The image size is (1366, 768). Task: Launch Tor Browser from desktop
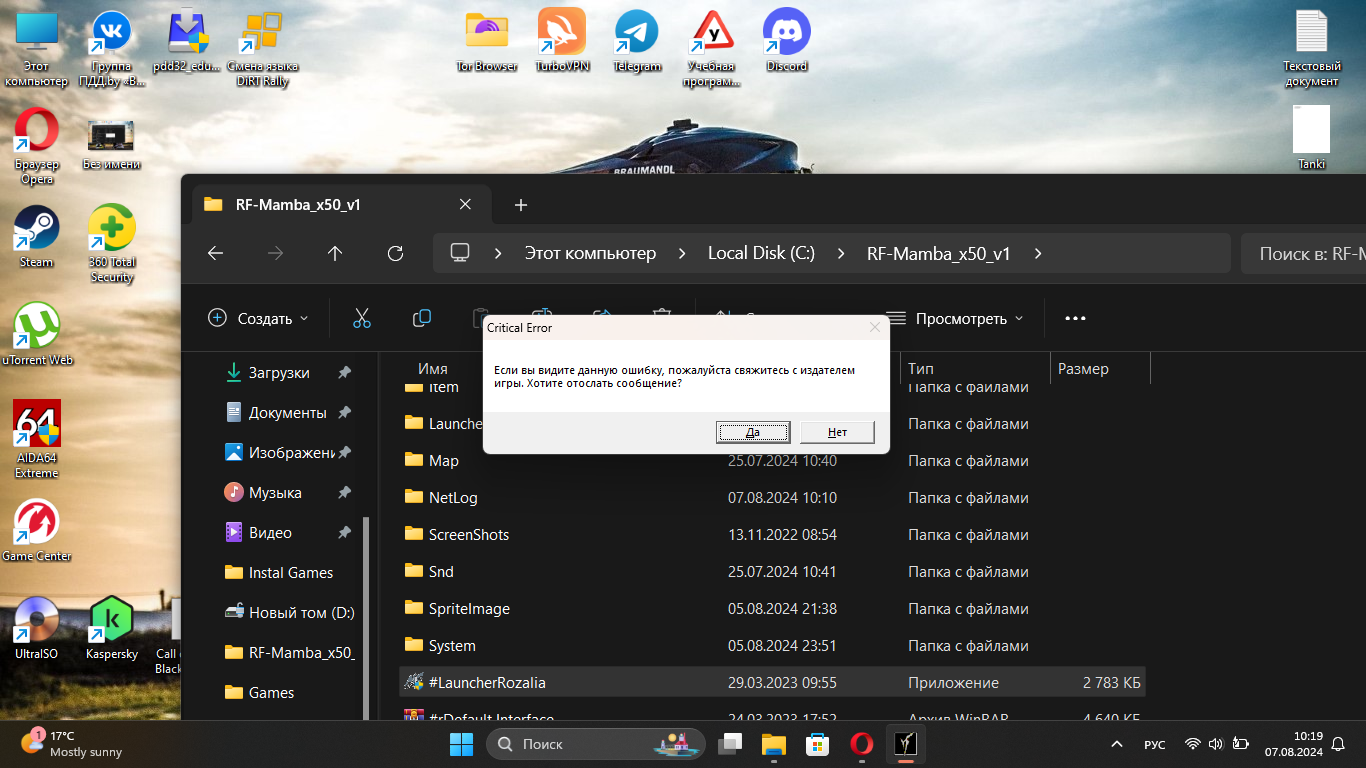click(x=487, y=40)
